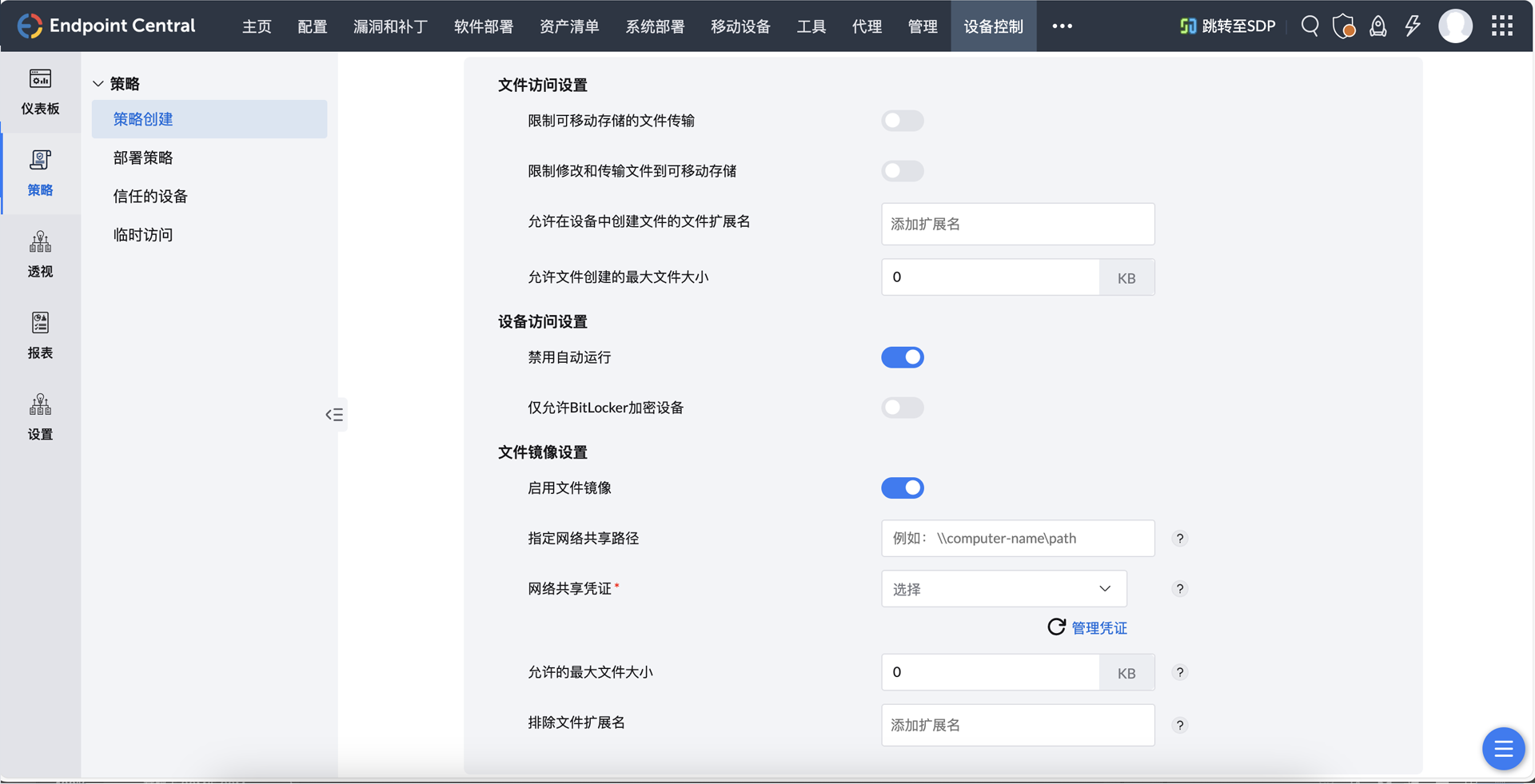This screenshot has height=784, width=1535.
Task: Click the 指定网络共享路径 input field
Action: 1017,539
